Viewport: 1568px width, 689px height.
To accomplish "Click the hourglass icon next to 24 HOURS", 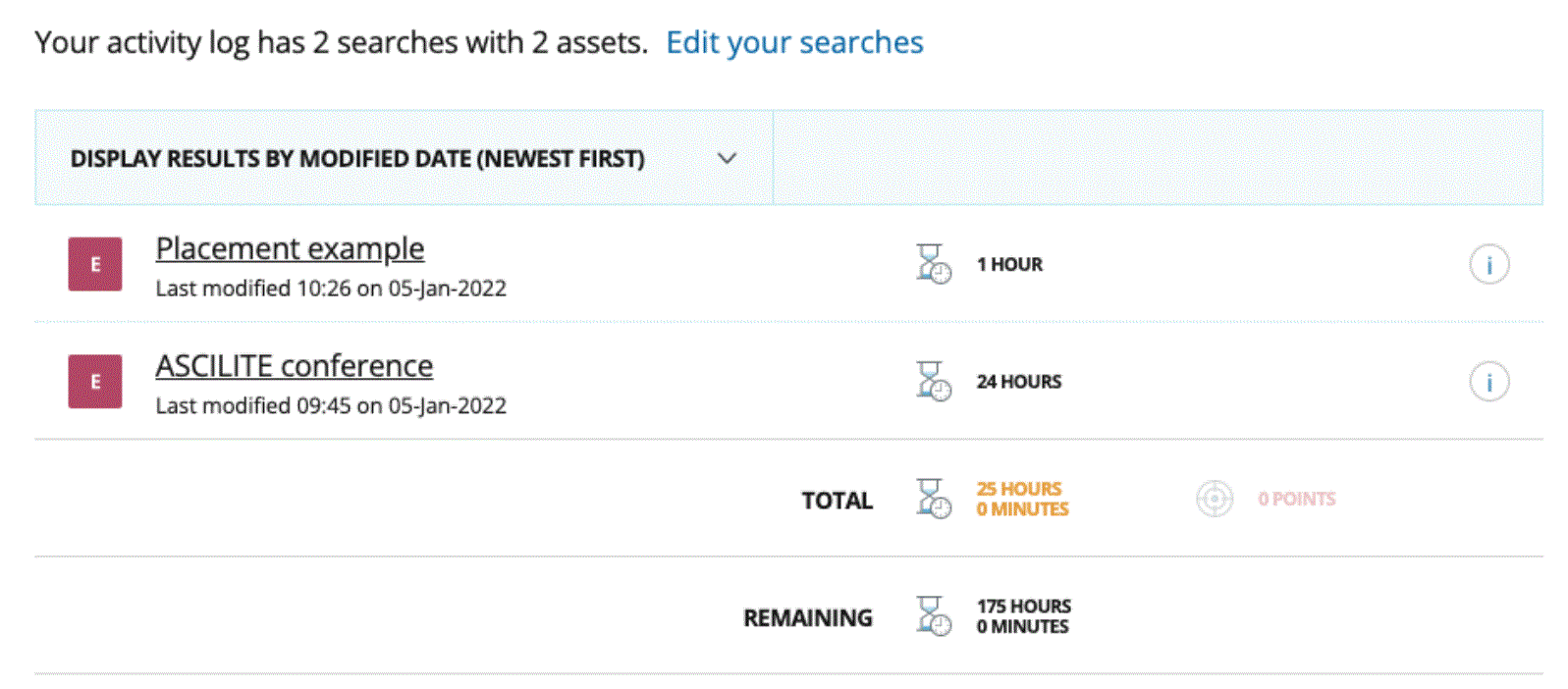I will (934, 381).
